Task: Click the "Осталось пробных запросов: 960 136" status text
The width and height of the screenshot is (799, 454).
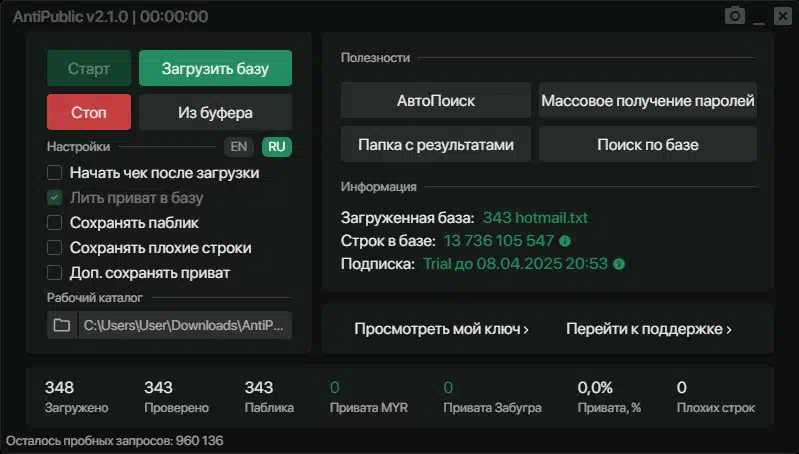Action: coord(115,441)
